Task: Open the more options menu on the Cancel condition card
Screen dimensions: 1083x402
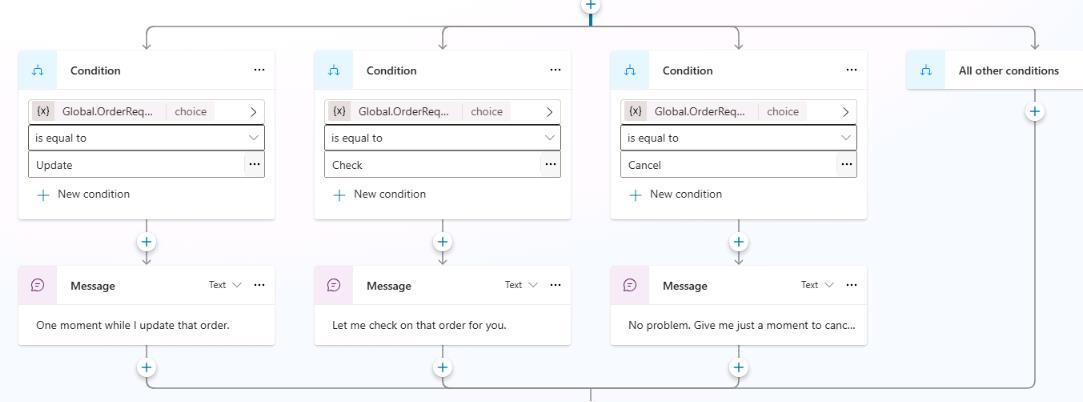Action: 851,70
